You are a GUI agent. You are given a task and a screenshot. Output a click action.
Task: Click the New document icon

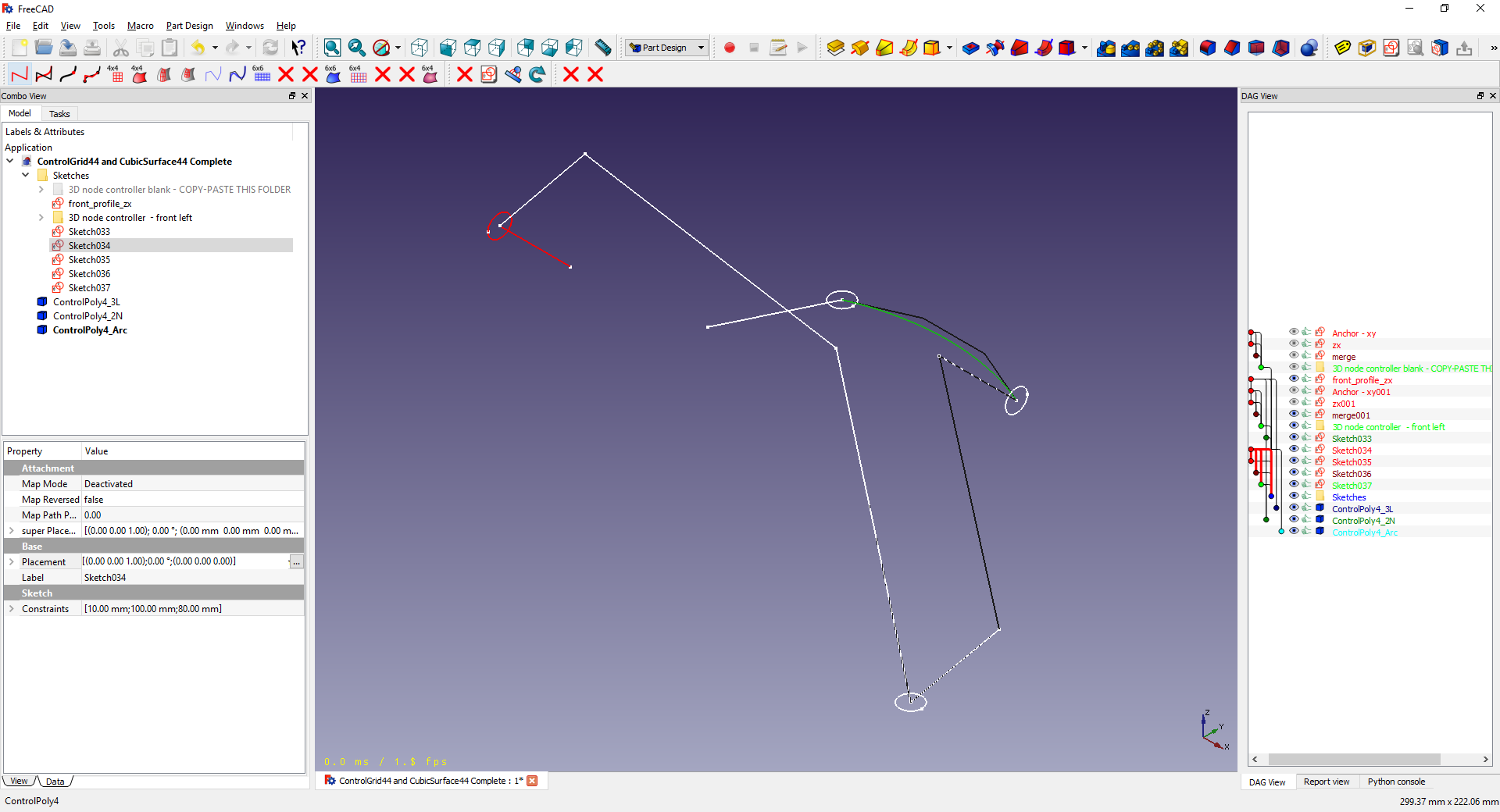pyautogui.click(x=20, y=48)
